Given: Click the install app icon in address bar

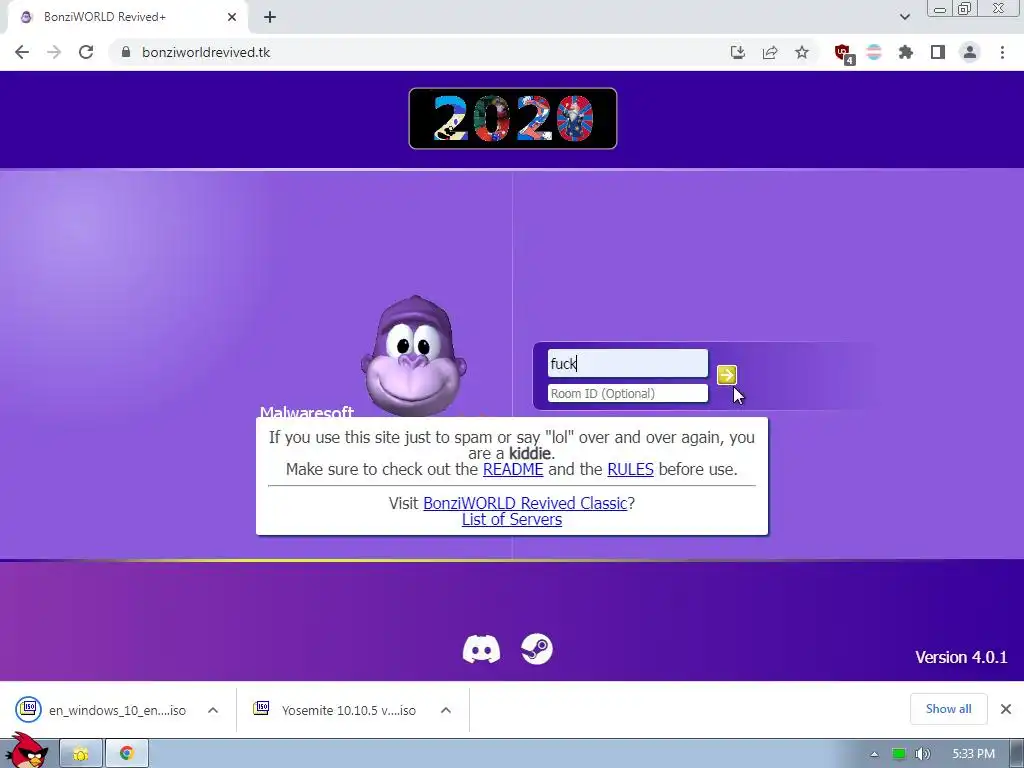Looking at the screenshot, I should coord(738,52).
